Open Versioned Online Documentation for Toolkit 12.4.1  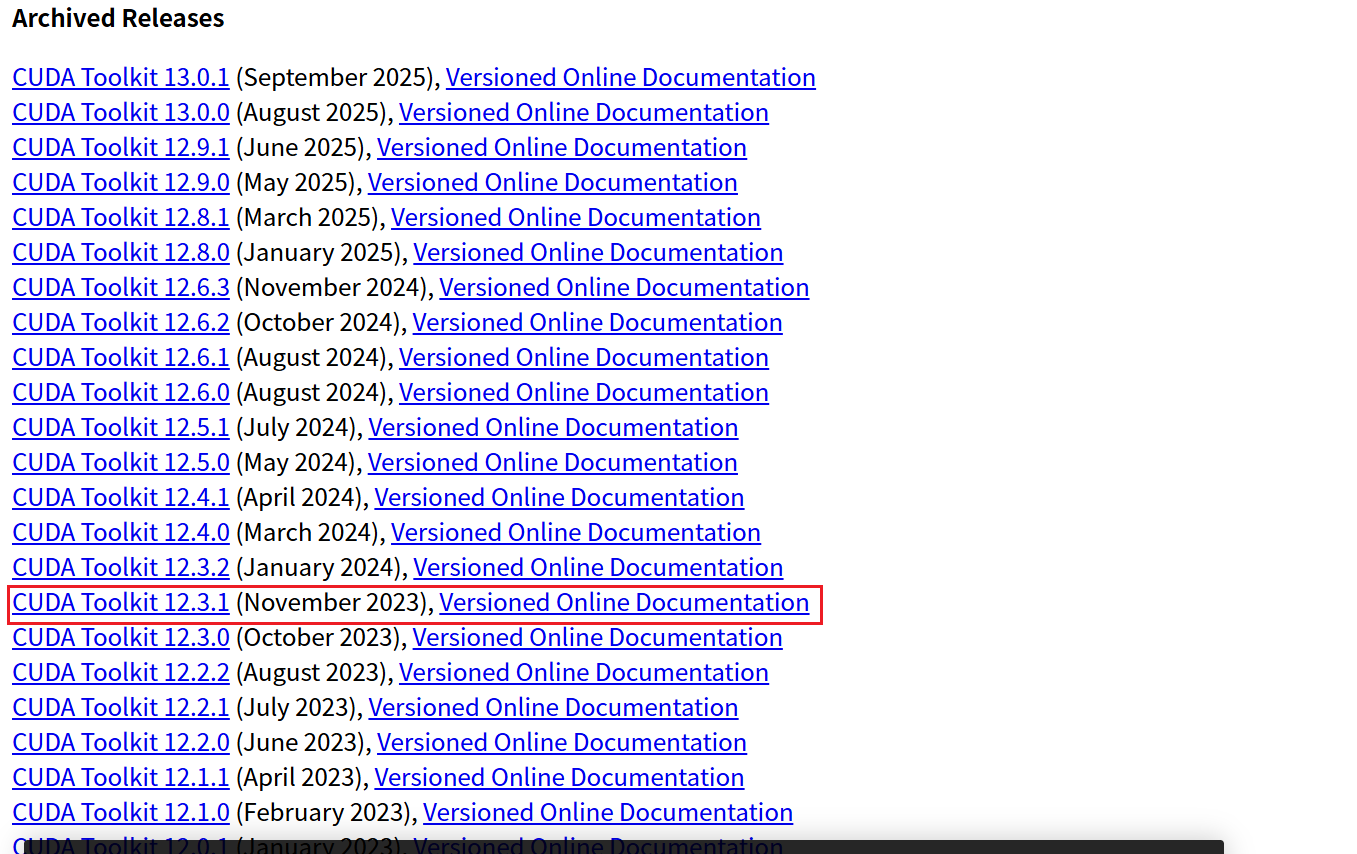559,497
